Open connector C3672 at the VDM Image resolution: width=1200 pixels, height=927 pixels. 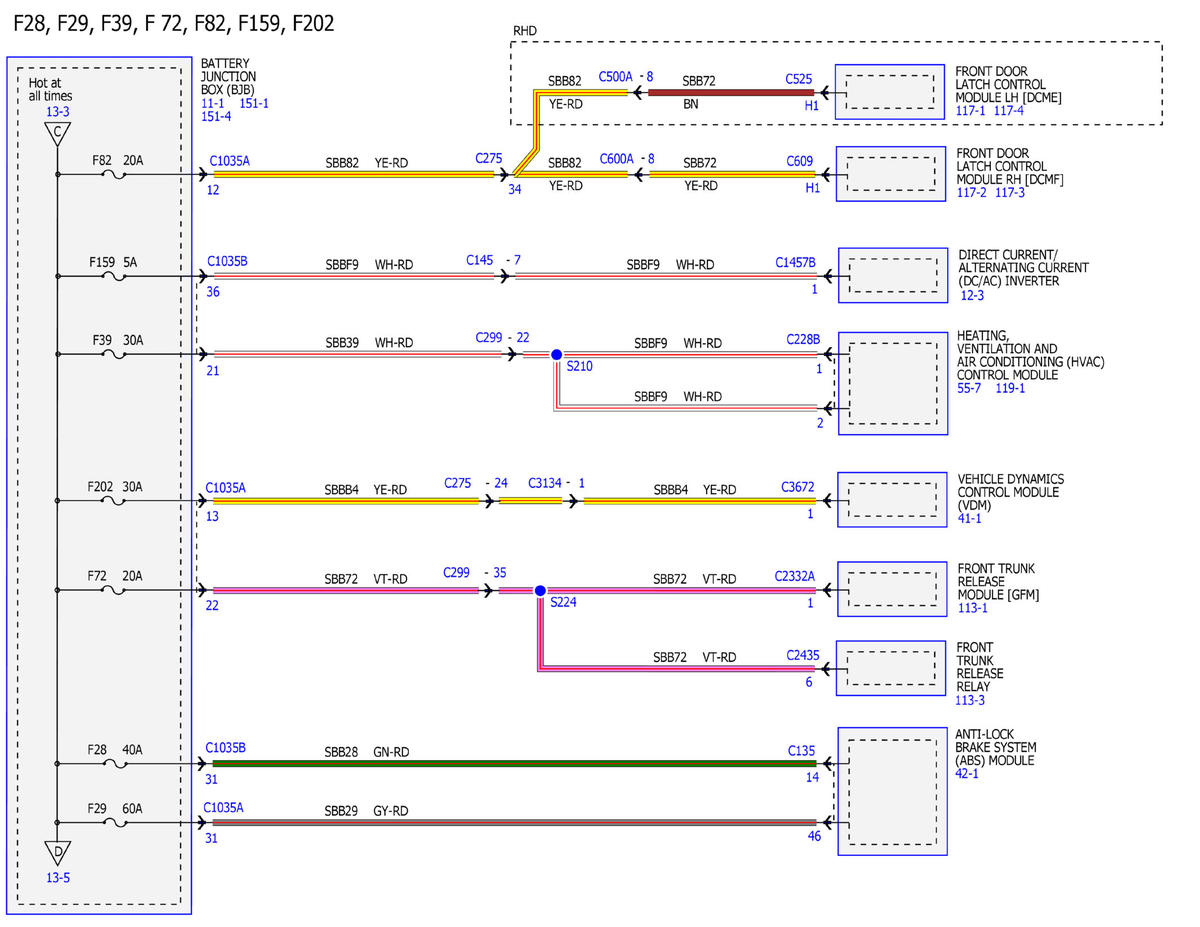798,487
